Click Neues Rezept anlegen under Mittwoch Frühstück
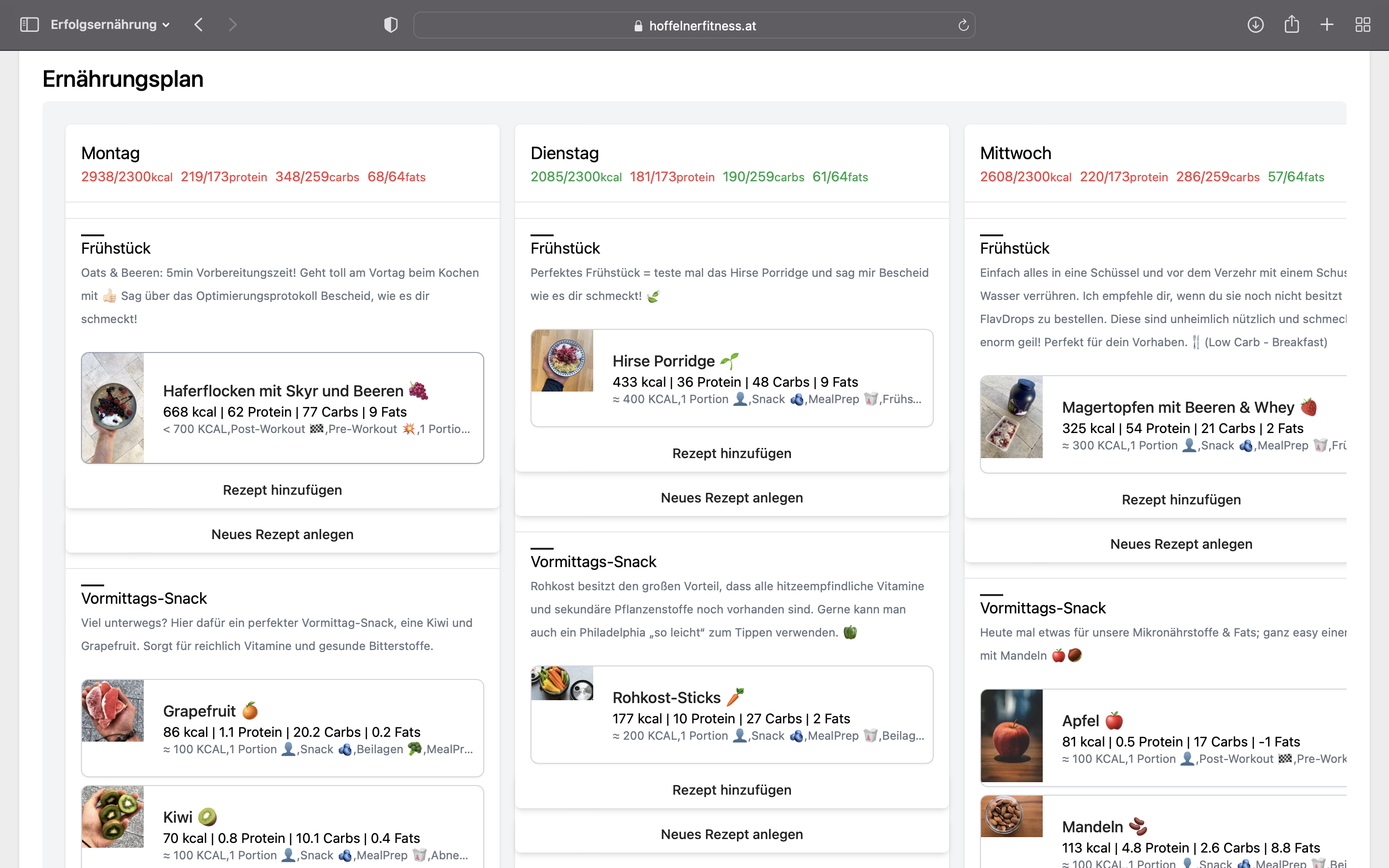The height and width of the screenshot is (868, 1389). click(x=1181, y=543)
